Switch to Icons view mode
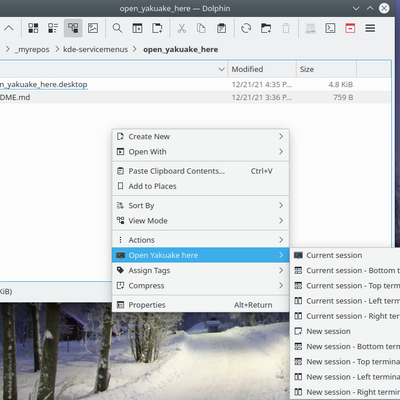The height and width of the screenshot is (400, 400). click(x=33, y=28)
